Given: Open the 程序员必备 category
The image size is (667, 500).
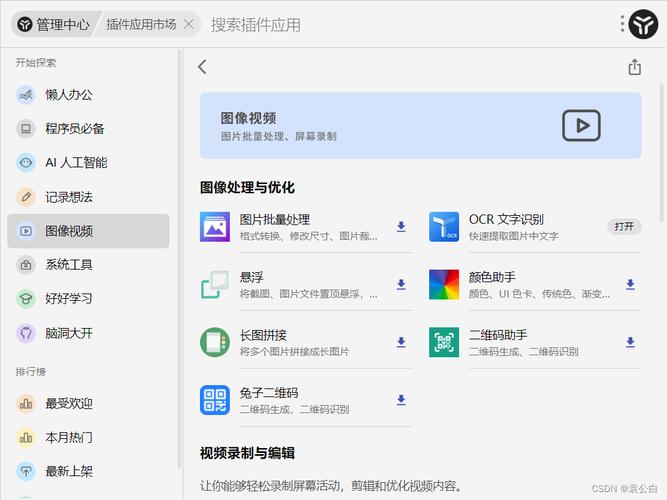Looking at the screenshot, I should (x=88, y=129).
